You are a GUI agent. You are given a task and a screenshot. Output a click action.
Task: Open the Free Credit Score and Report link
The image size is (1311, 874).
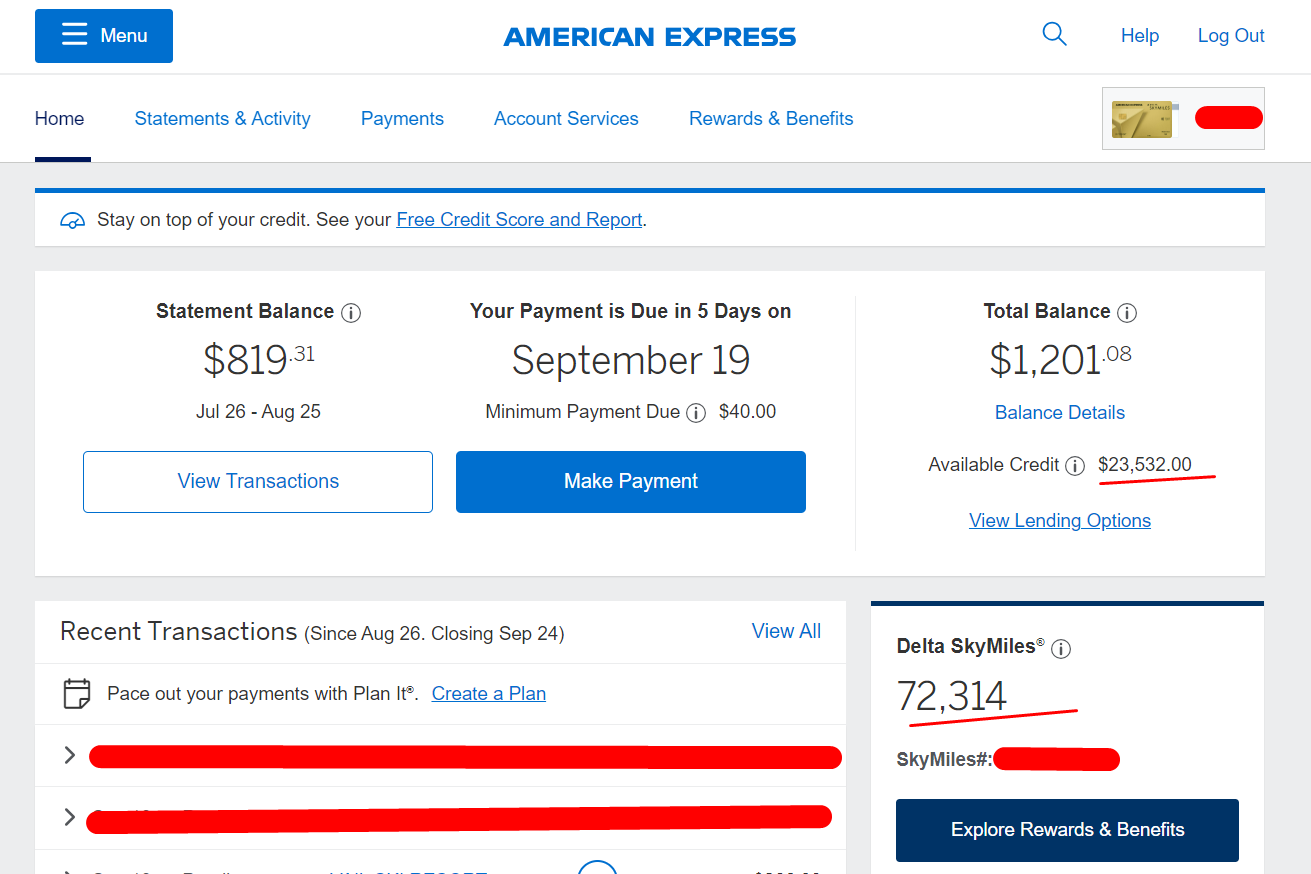pyautogui.click(x=519, y=219)
